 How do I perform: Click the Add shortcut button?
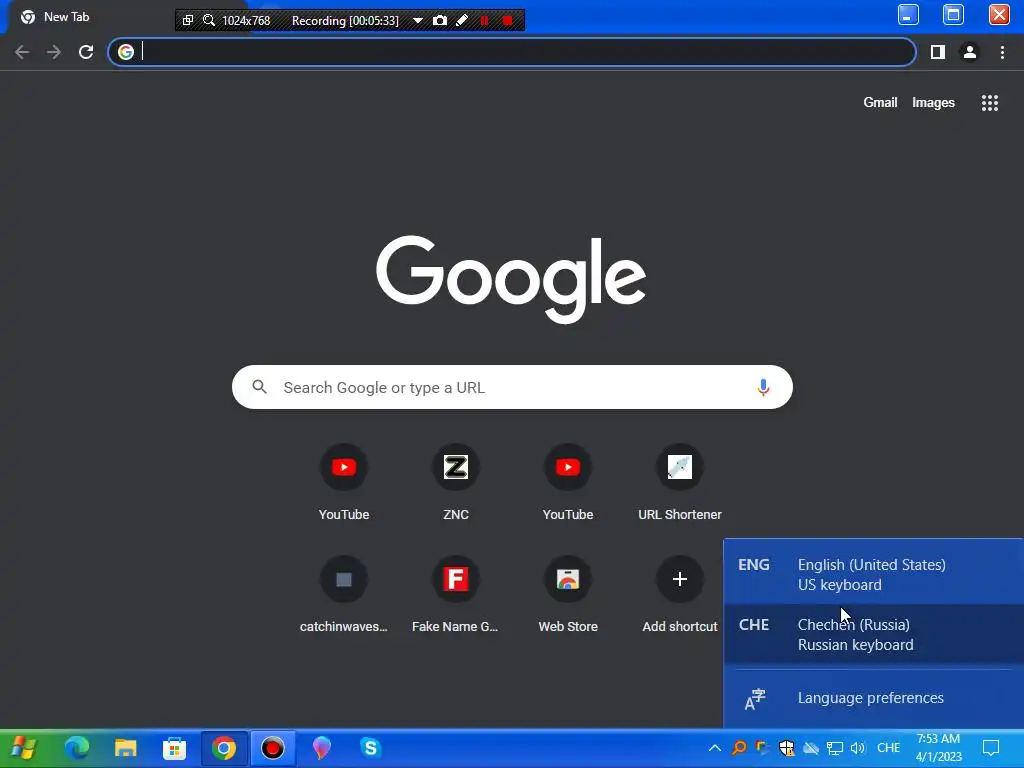[x=679, y=594]
